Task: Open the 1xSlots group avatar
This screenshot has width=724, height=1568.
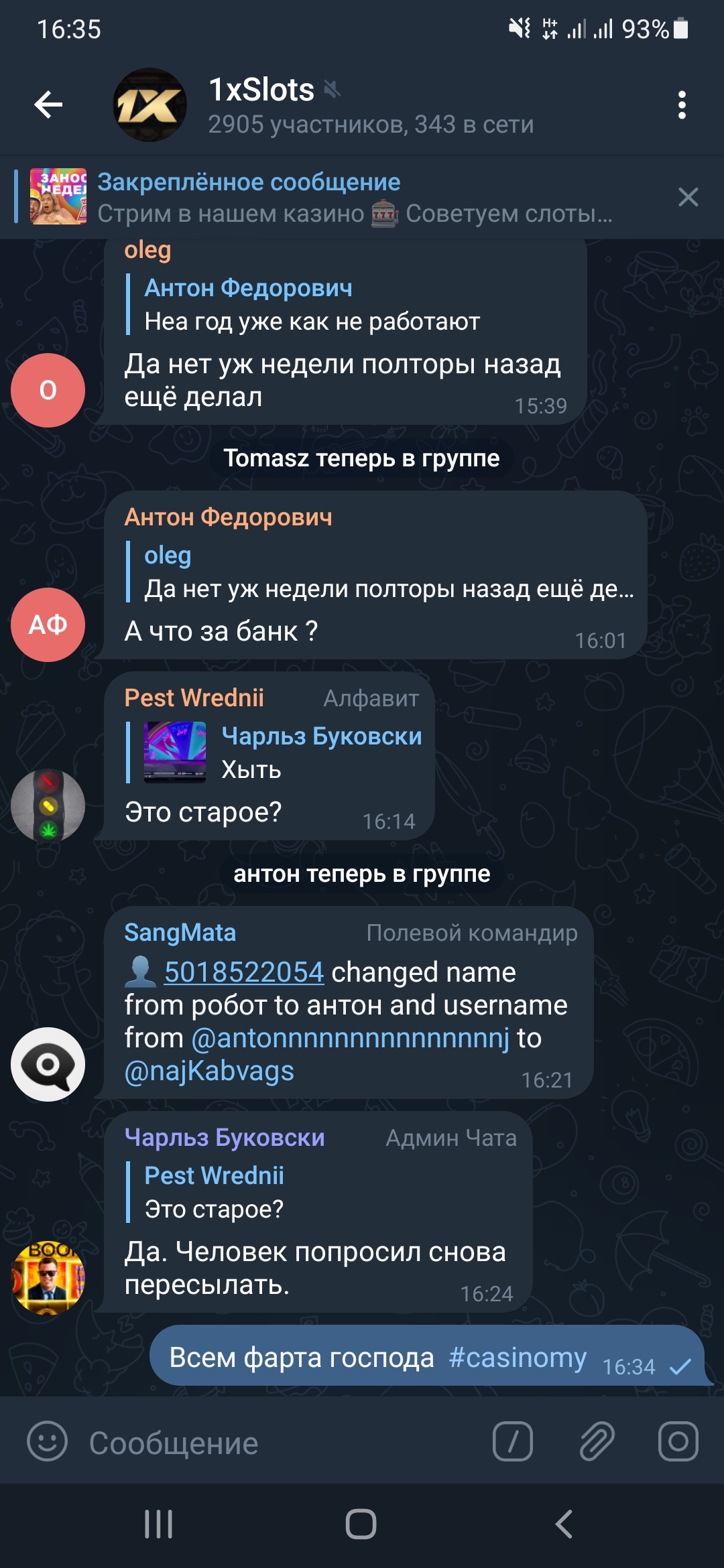Action: coord(149,105)
